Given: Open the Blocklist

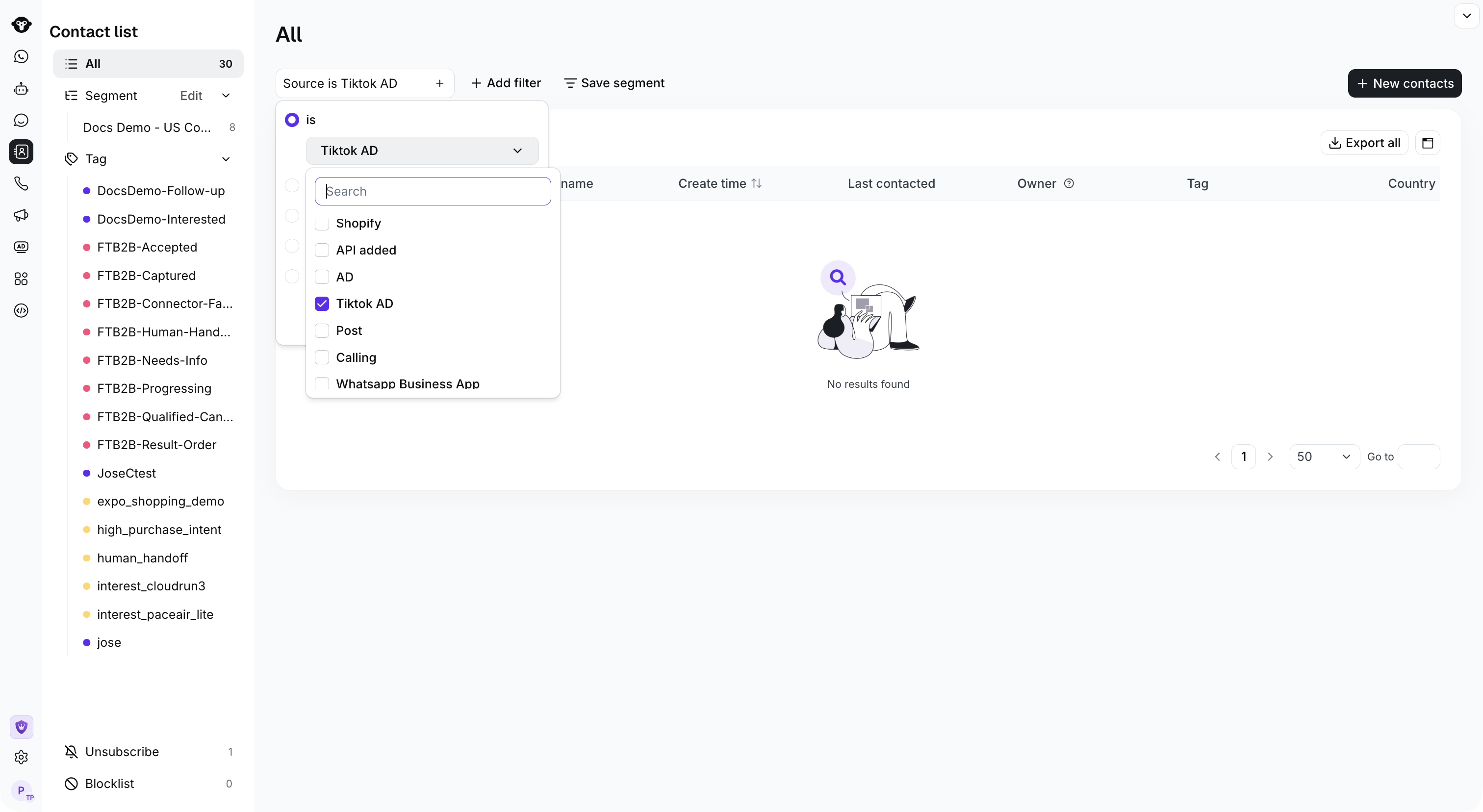Looking at the screenshot, I should coord(148,784).
